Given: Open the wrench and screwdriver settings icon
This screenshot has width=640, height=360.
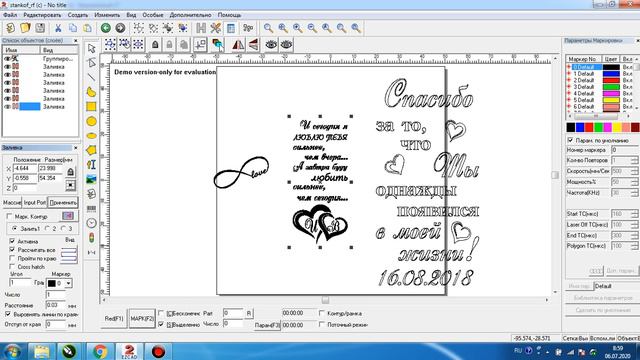Looking at the screenshot, I should coord(216,28).
